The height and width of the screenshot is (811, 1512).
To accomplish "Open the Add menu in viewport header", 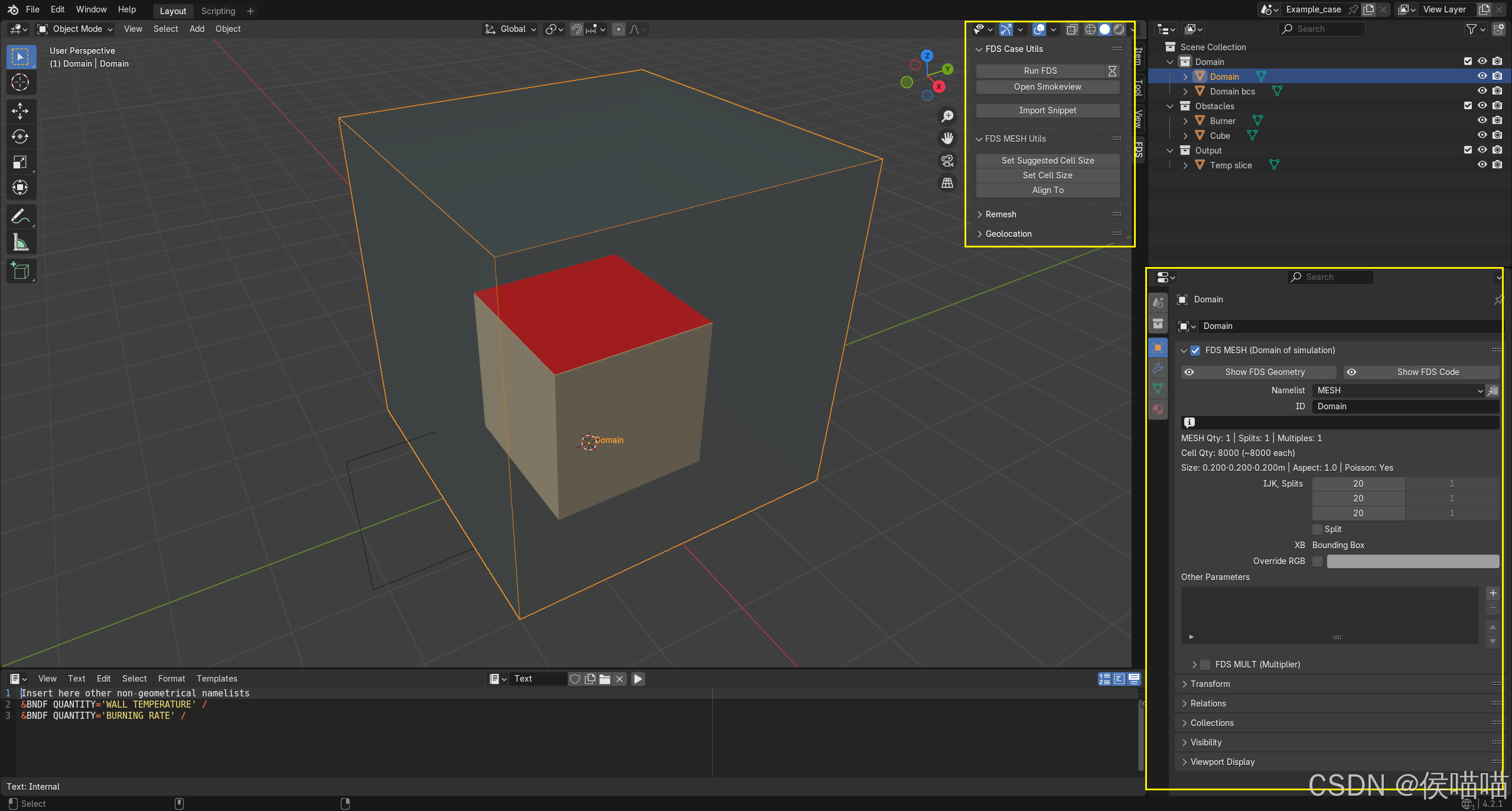I will tap(197, 29).
